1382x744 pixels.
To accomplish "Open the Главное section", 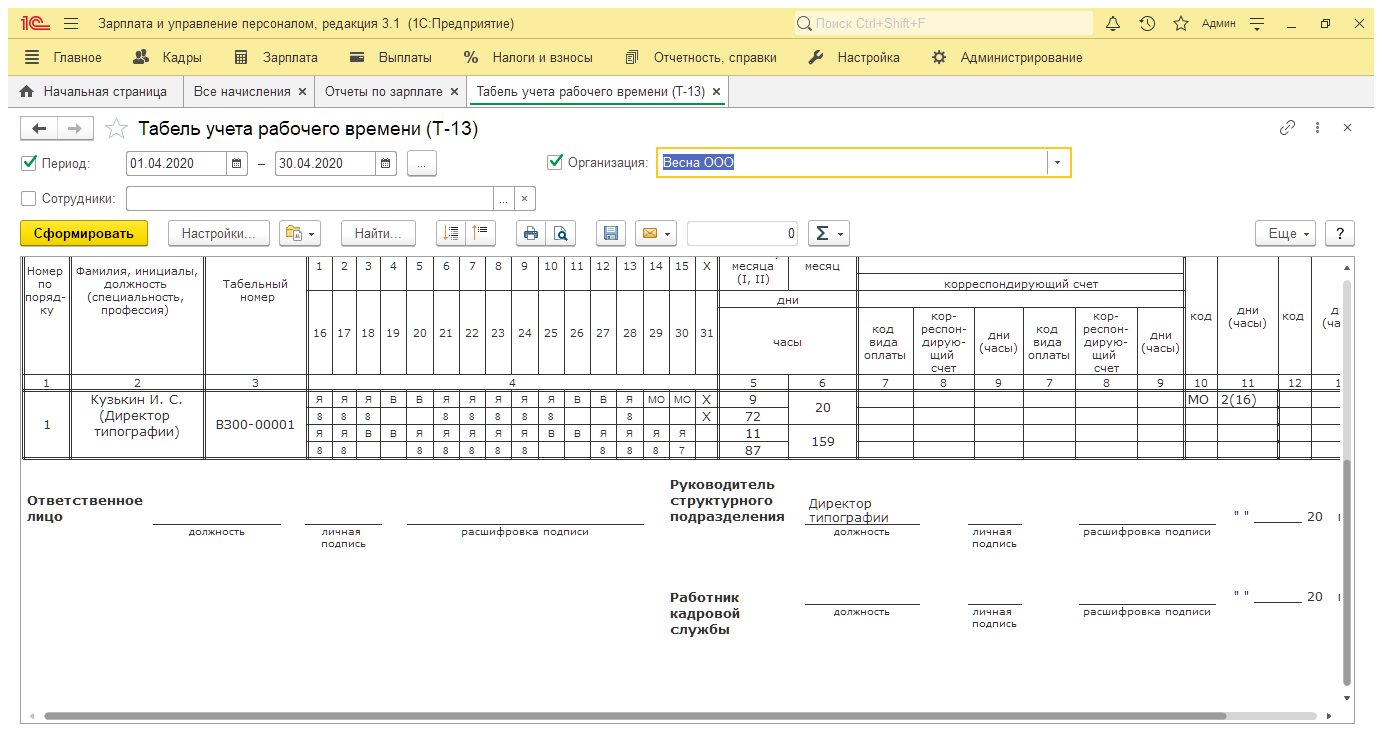I will pos(63,58).
